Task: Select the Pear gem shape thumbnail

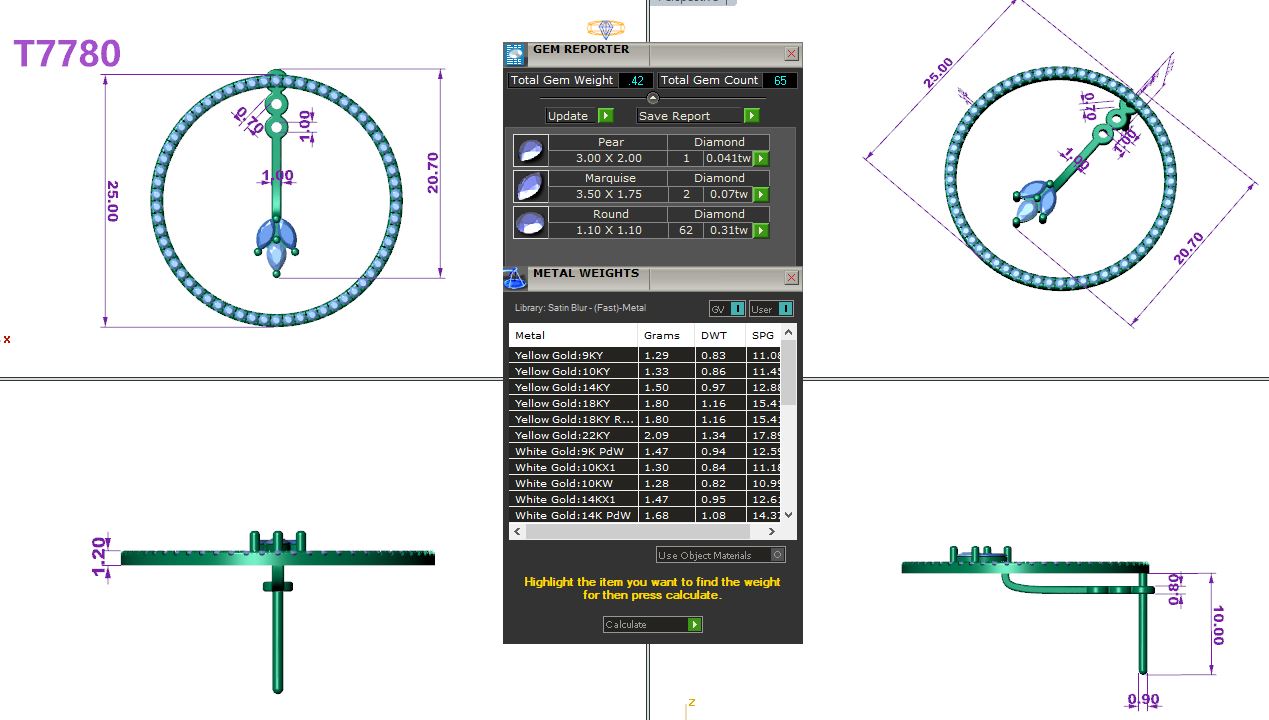Action: (530, 151)
